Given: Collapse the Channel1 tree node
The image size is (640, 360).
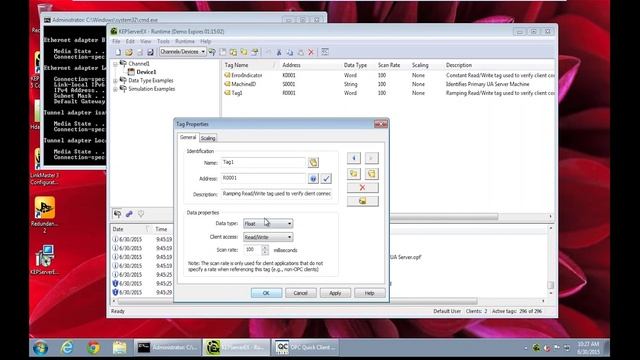Looking at the screenshot, I should click(x=116, y=64).
